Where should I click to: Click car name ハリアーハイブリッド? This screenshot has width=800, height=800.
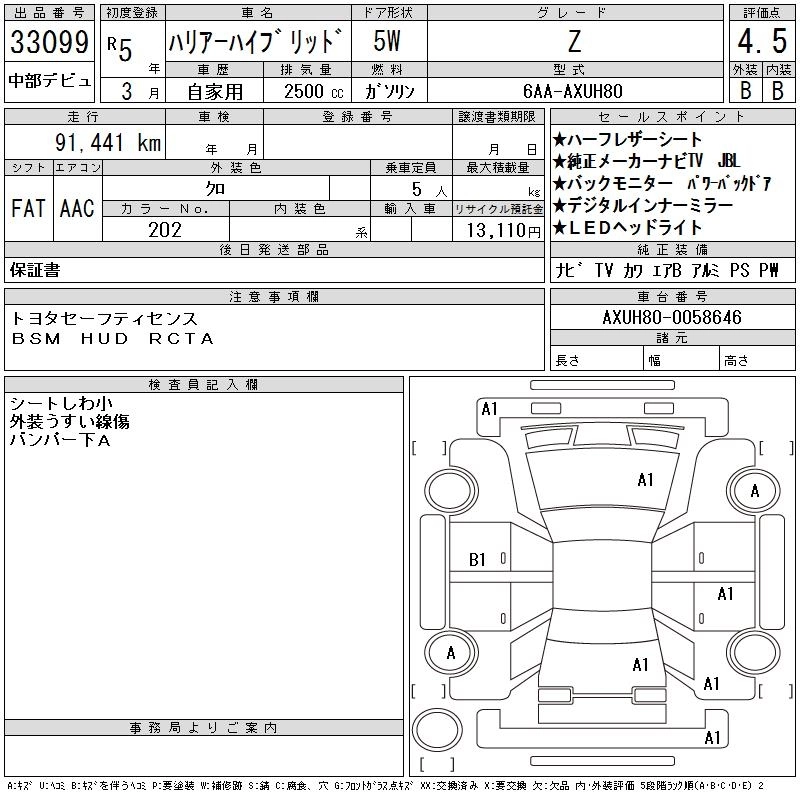coord(255,41)
